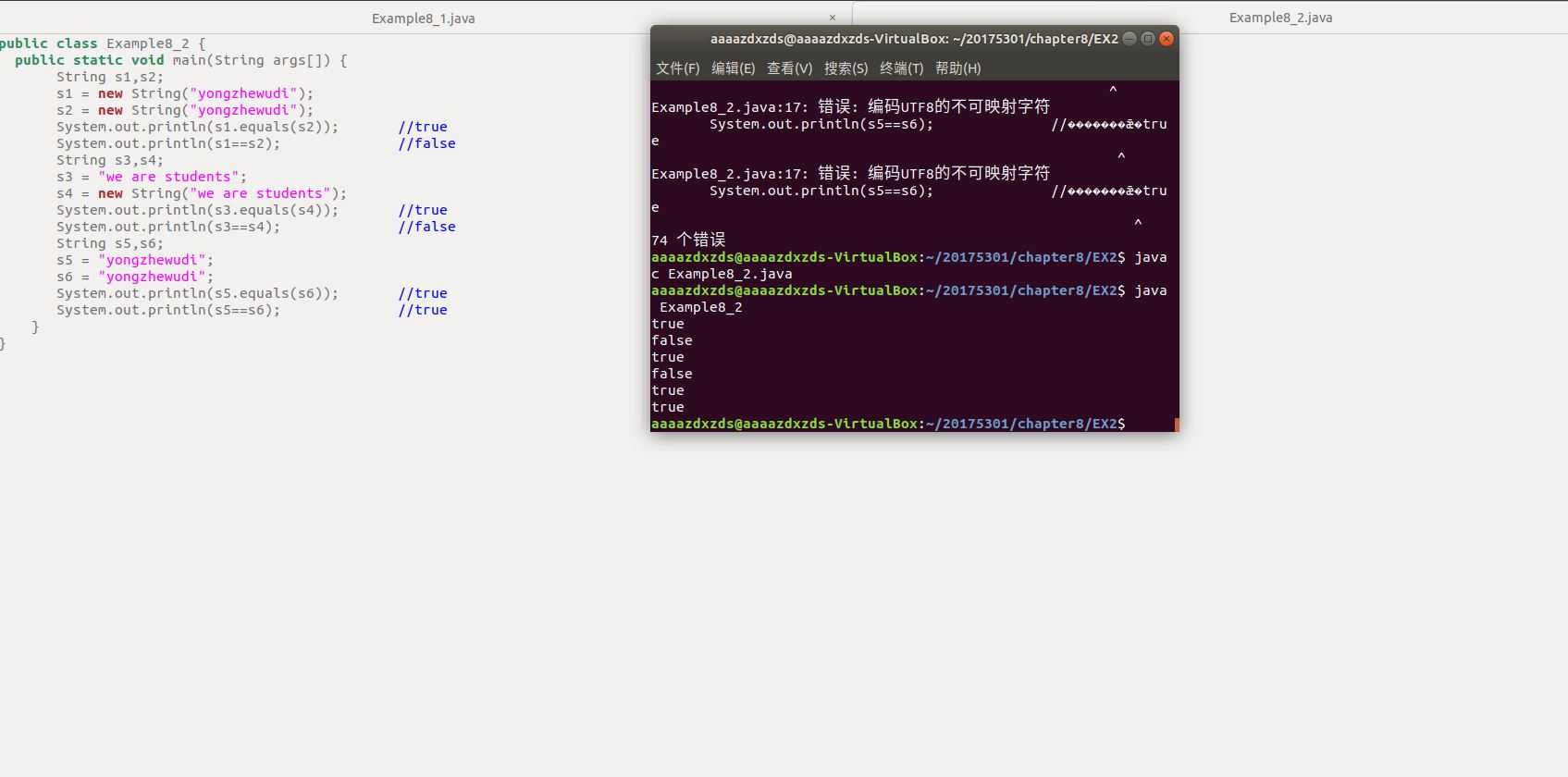The height and width of the screenshot is (777, 1568).
Task: Open the terminal 查看(V) menu
Action: tap(789, 68)
